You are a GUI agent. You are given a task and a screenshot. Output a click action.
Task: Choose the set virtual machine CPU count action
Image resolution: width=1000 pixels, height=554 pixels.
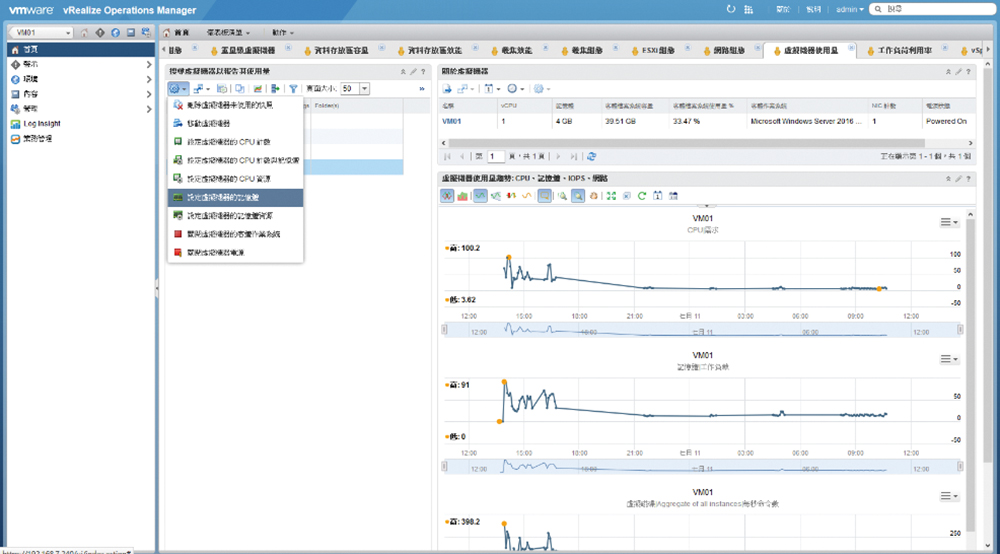(x=235, y=142)
